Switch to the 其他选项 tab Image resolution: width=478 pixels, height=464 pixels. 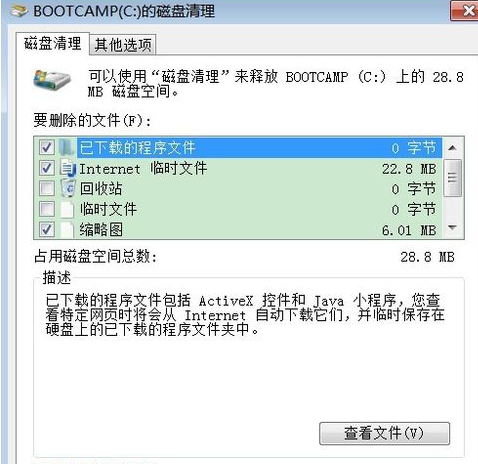click(x=123, y=45)
